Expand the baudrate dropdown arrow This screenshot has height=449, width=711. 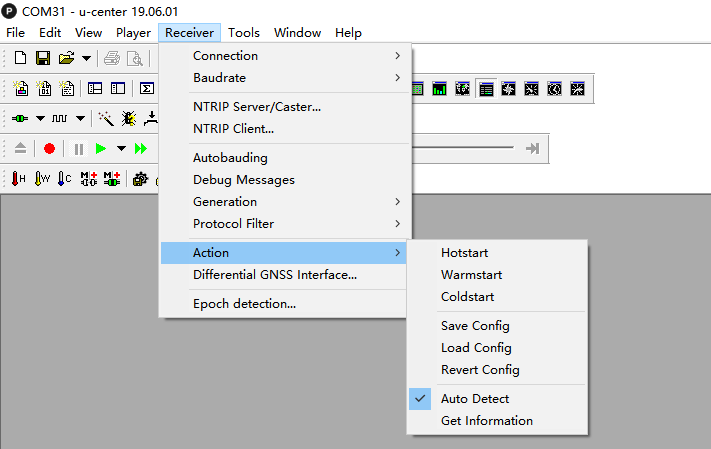80,118
